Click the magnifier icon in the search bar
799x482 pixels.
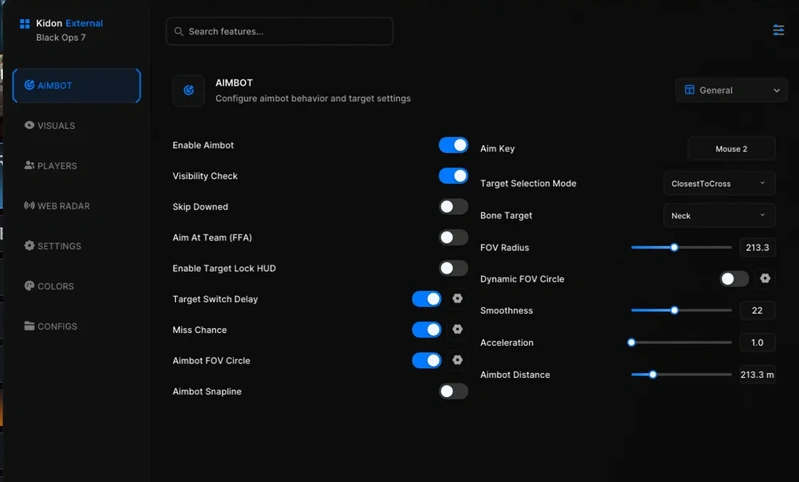179,32
